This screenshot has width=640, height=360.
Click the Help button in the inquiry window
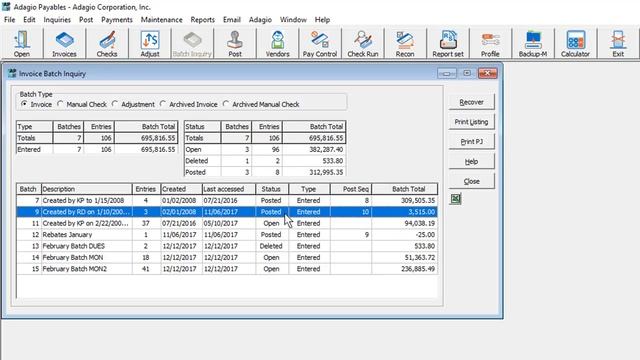pos(471,162)
